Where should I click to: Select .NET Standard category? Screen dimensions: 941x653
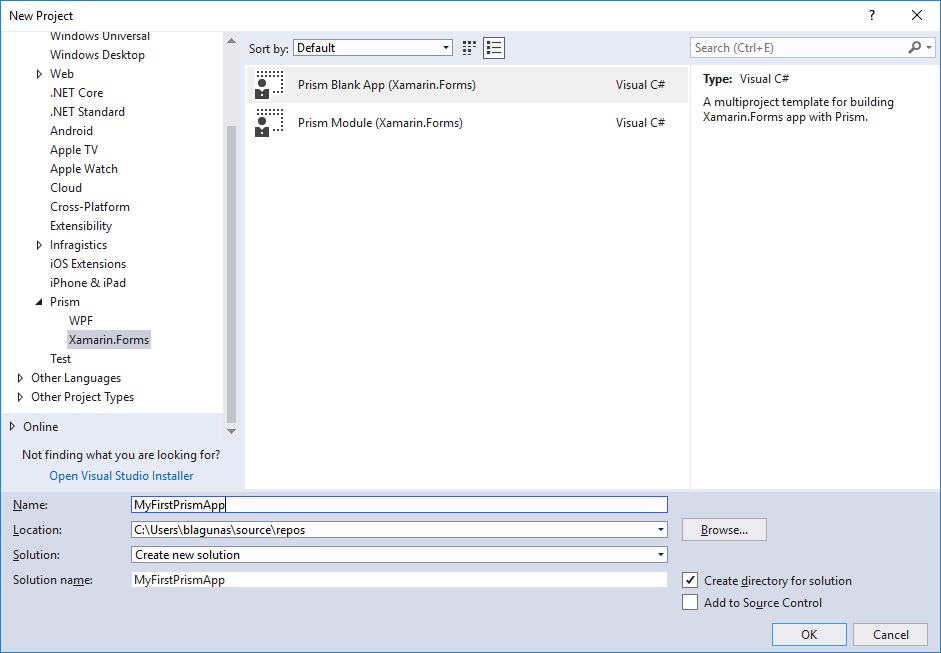tap(87, 112)
